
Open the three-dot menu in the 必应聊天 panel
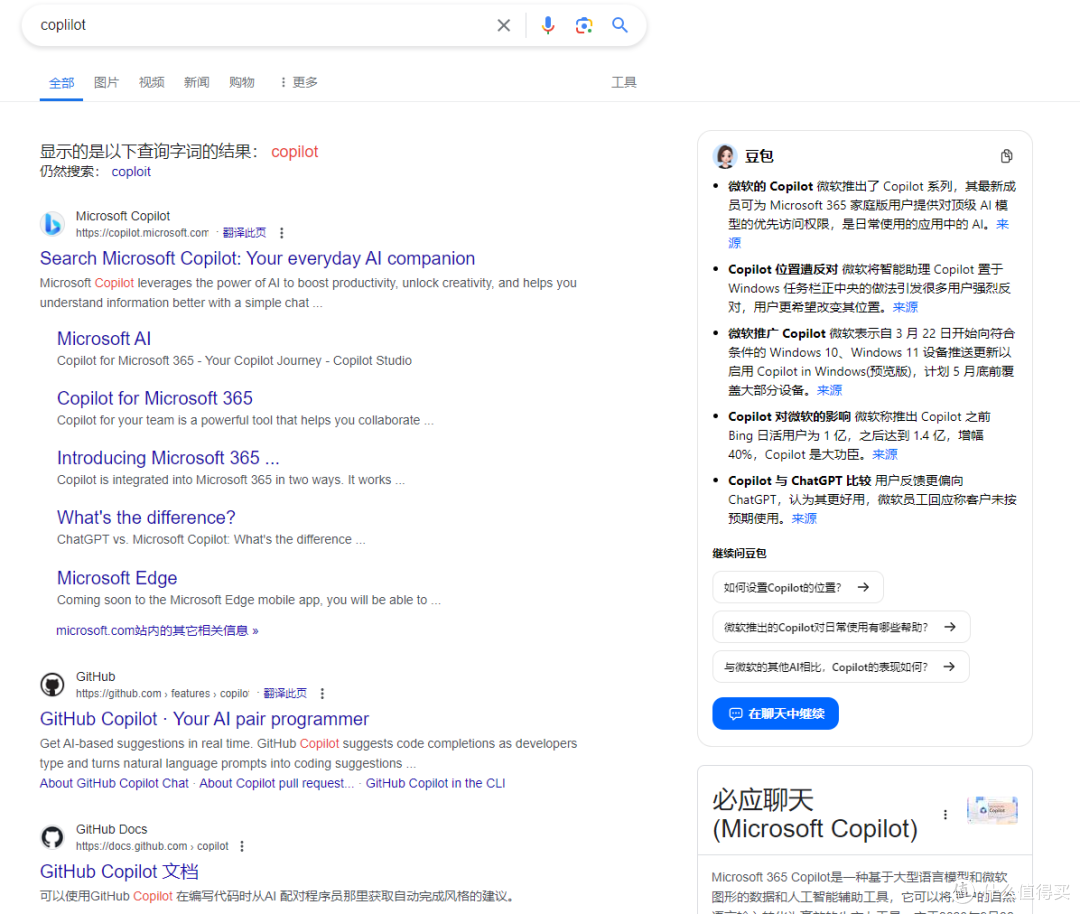click(x=945, y=815)
